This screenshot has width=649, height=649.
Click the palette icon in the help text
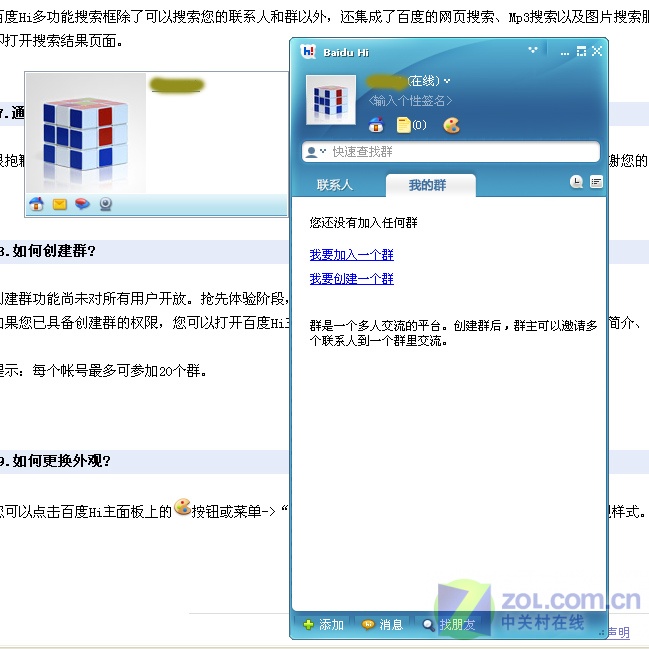[x=182, y=507]
